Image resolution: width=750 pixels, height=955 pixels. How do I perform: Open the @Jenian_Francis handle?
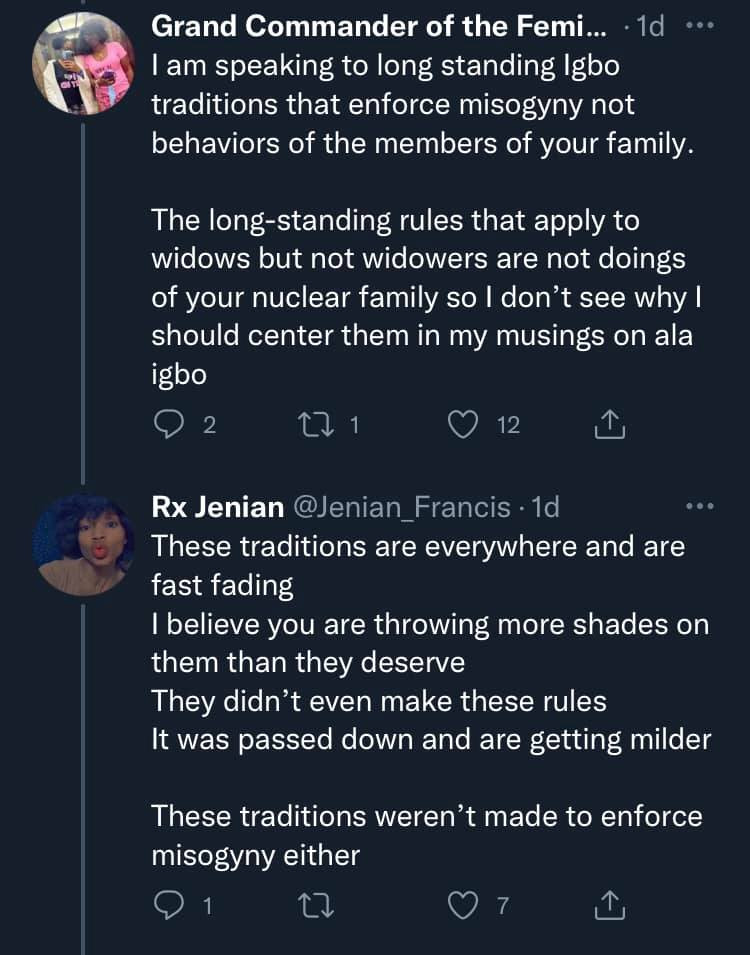402,507
